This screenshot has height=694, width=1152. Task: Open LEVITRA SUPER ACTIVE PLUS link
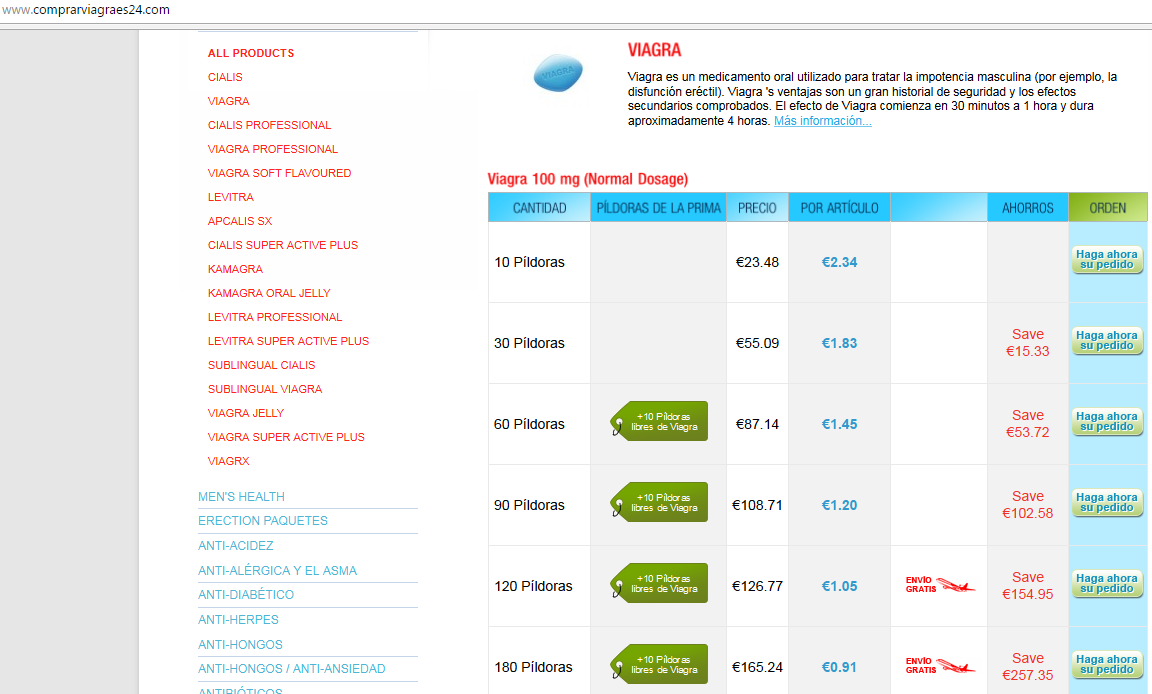tap(288, 341)
